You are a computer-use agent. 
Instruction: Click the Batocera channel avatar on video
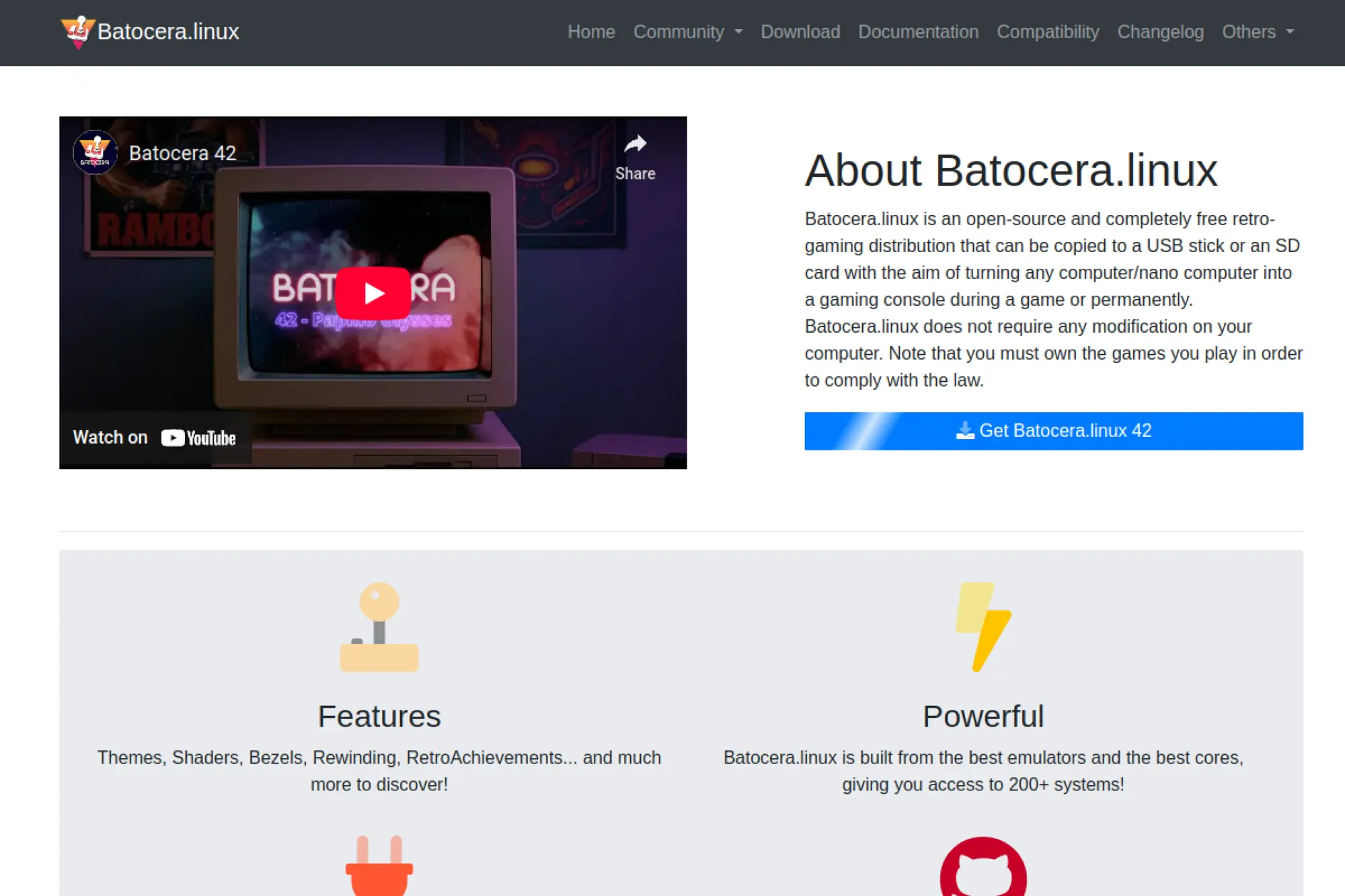point(95,153)
